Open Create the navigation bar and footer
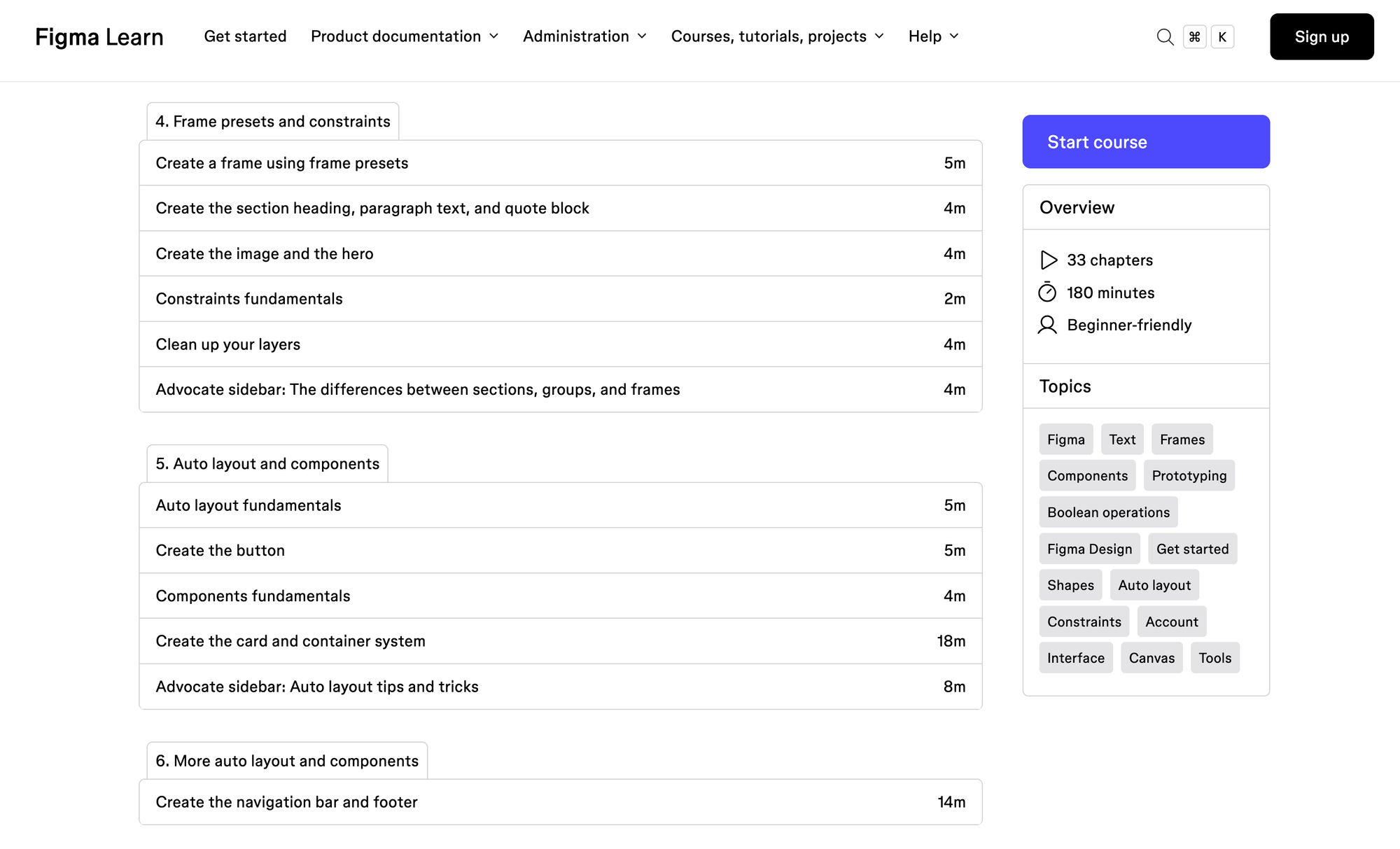Screen dimensions: 1400x849 click(x=561, y=802)
